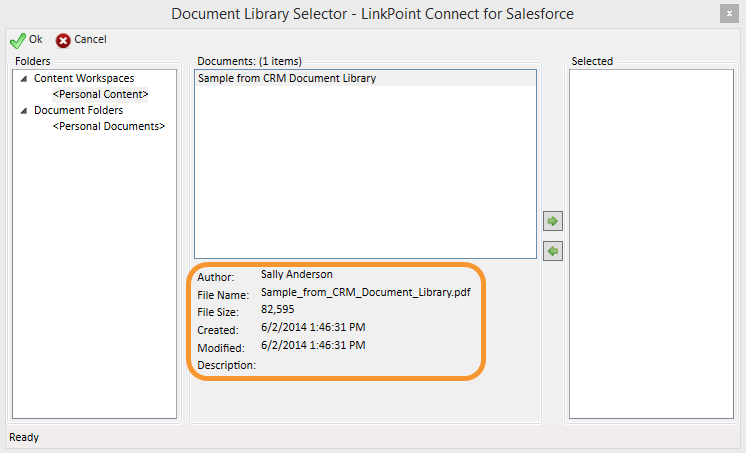Viewport: 746px width, 453px height.
Task: Collapse the Document Folders tree node
Action: (24, 110)
